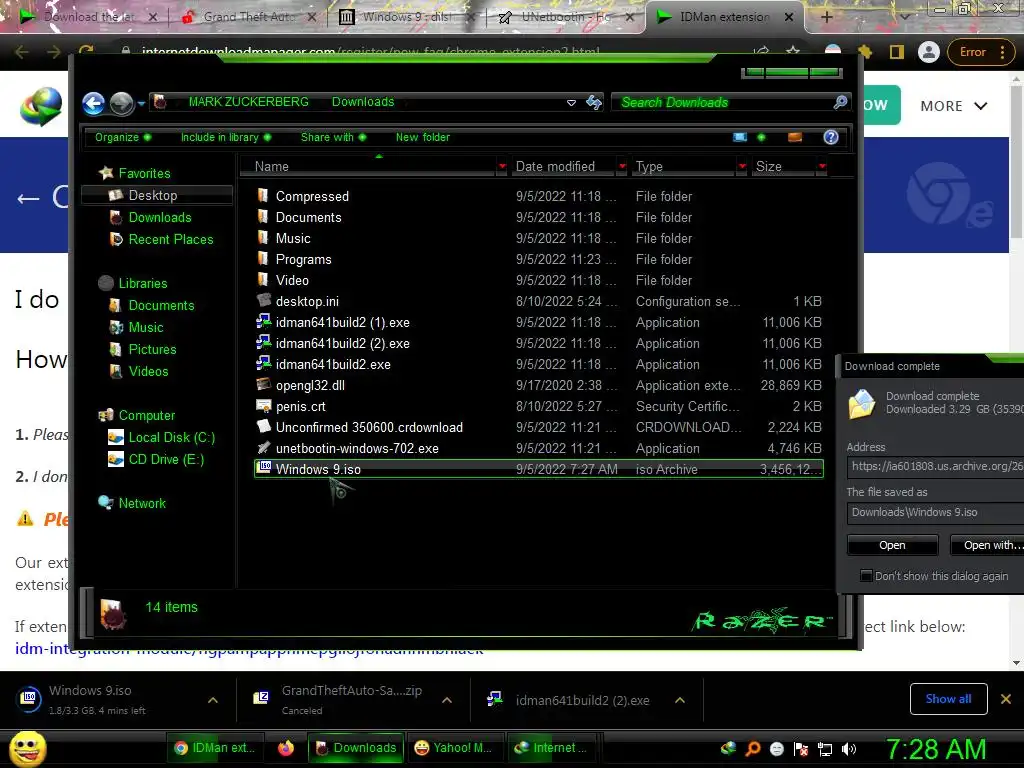The width and height of the screenshot is (1024, 768).
Task: Click the Compressed folder icon
Action: pos(263,196)
